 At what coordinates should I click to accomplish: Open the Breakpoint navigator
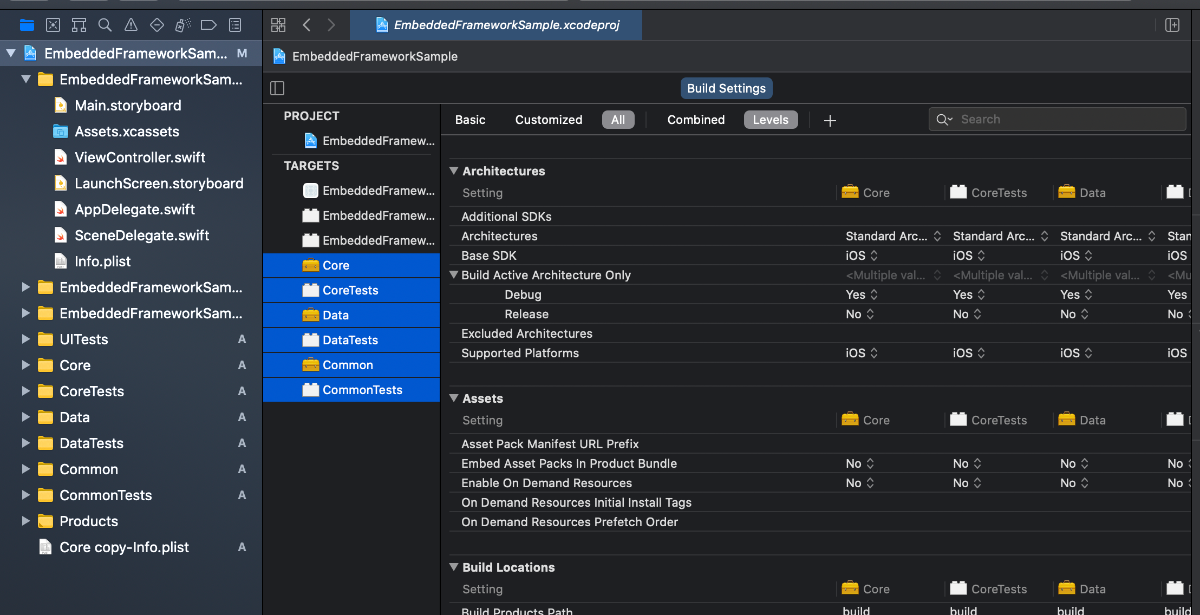click(209, 25)
